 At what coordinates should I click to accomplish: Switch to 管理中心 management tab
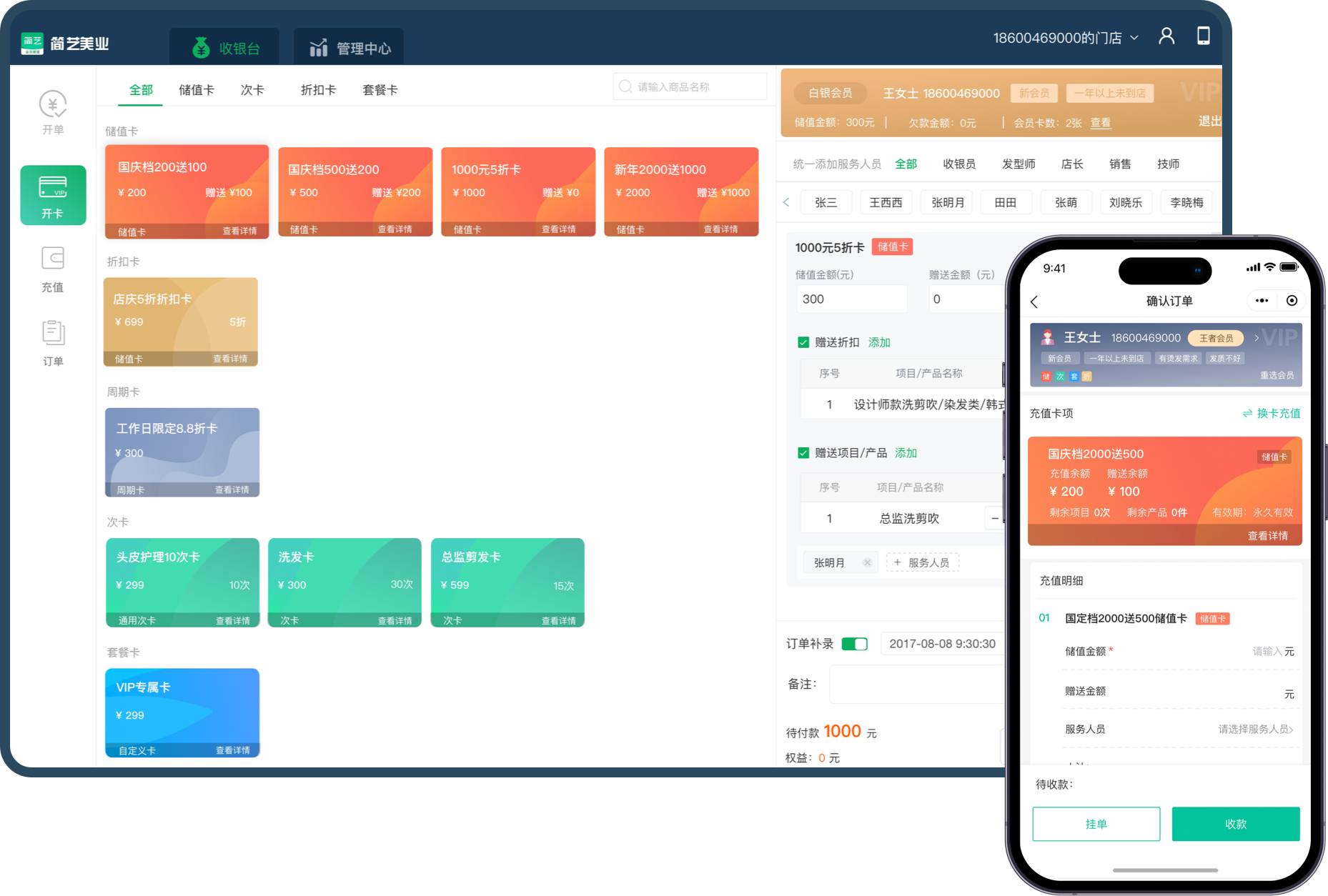pyautogui.click(x=349, y=48)
